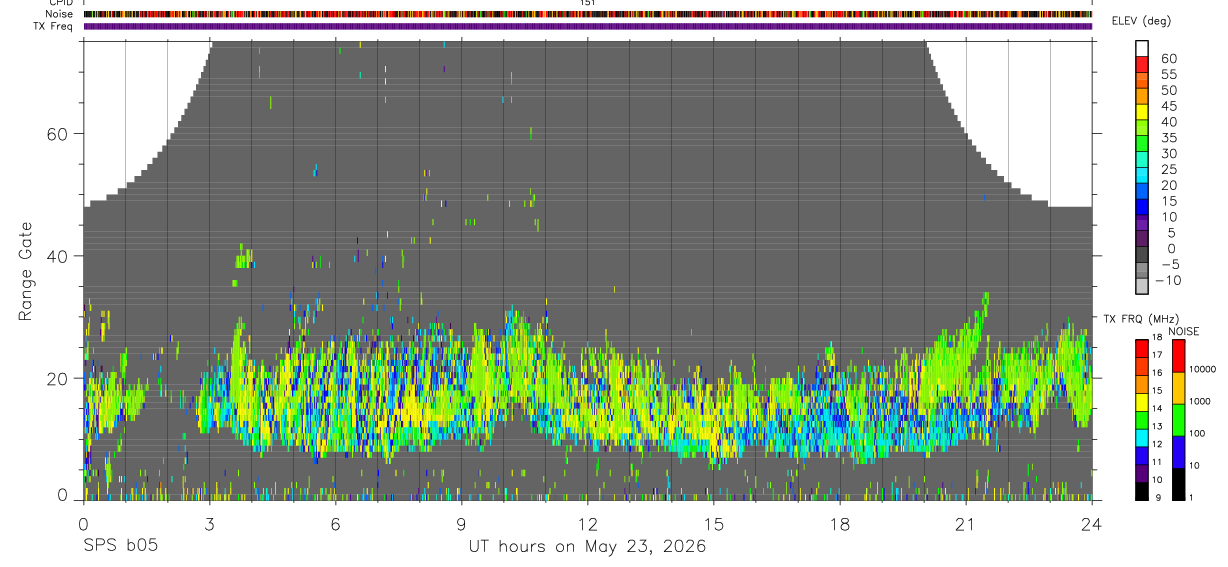Click the NOISE color bar
The width and height of the screenshot is (1228, 567).
coord(1177,420)
